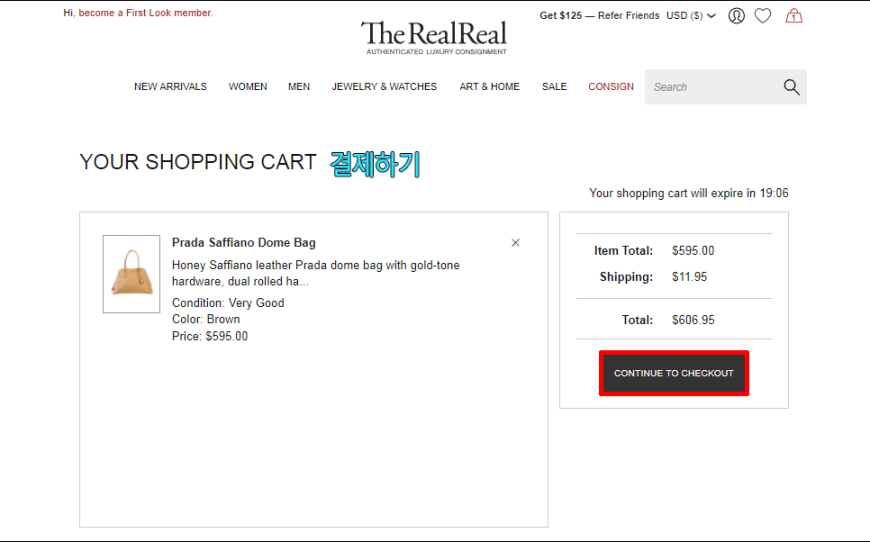Open the Women menu
This screenshot has width=870, height=542.
pyautogui.click(x=248, y=87)
